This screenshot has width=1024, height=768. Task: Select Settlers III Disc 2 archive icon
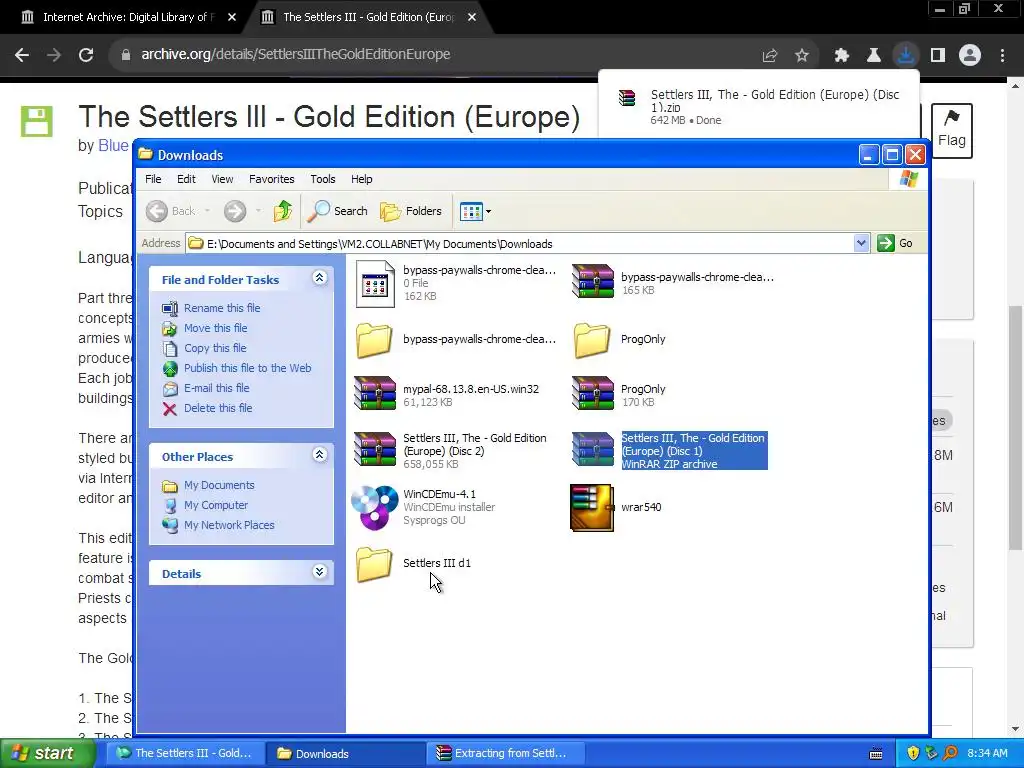[x=375, y=449]
